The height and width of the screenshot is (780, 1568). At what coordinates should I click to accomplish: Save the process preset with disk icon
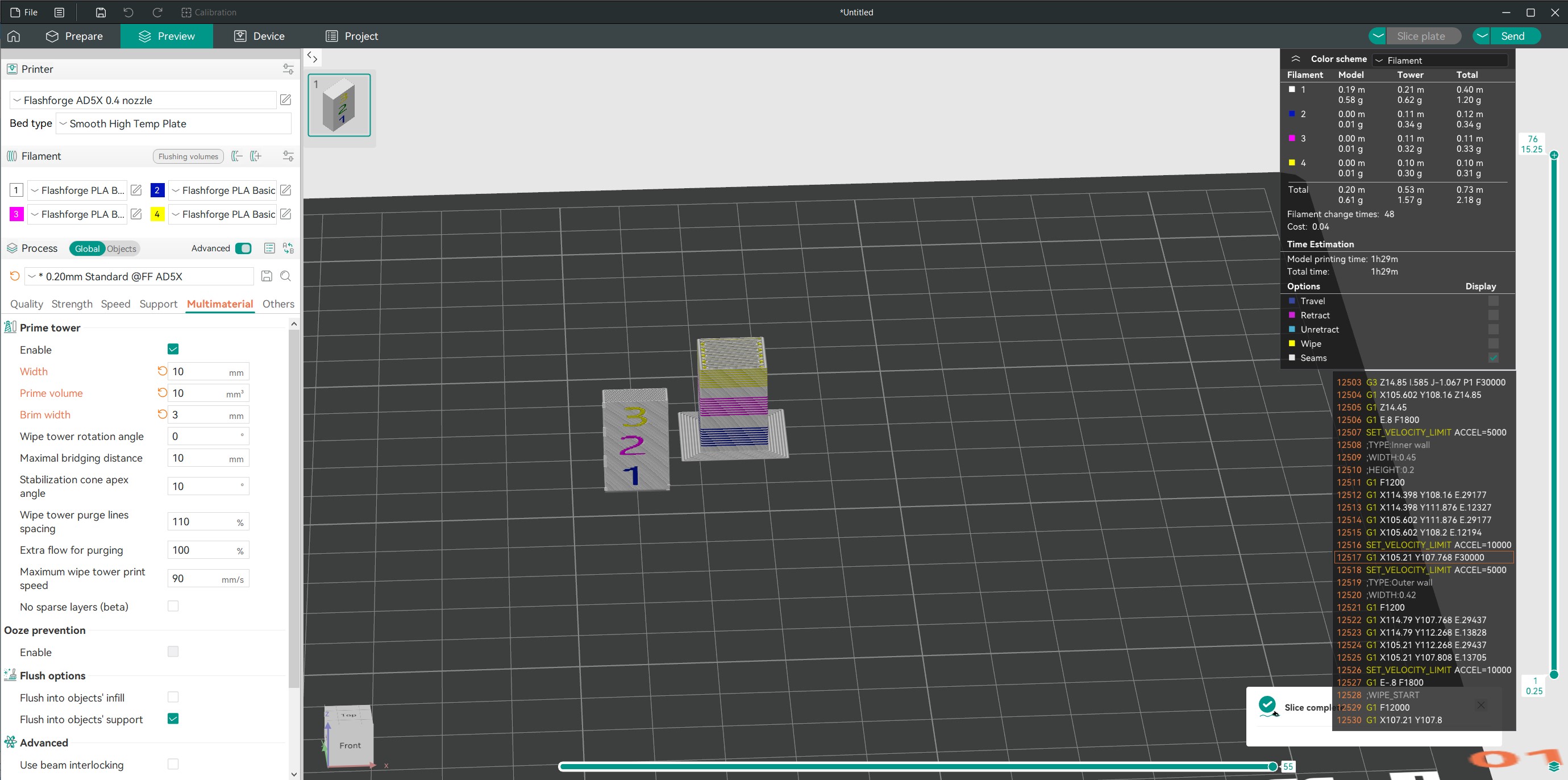267,276
